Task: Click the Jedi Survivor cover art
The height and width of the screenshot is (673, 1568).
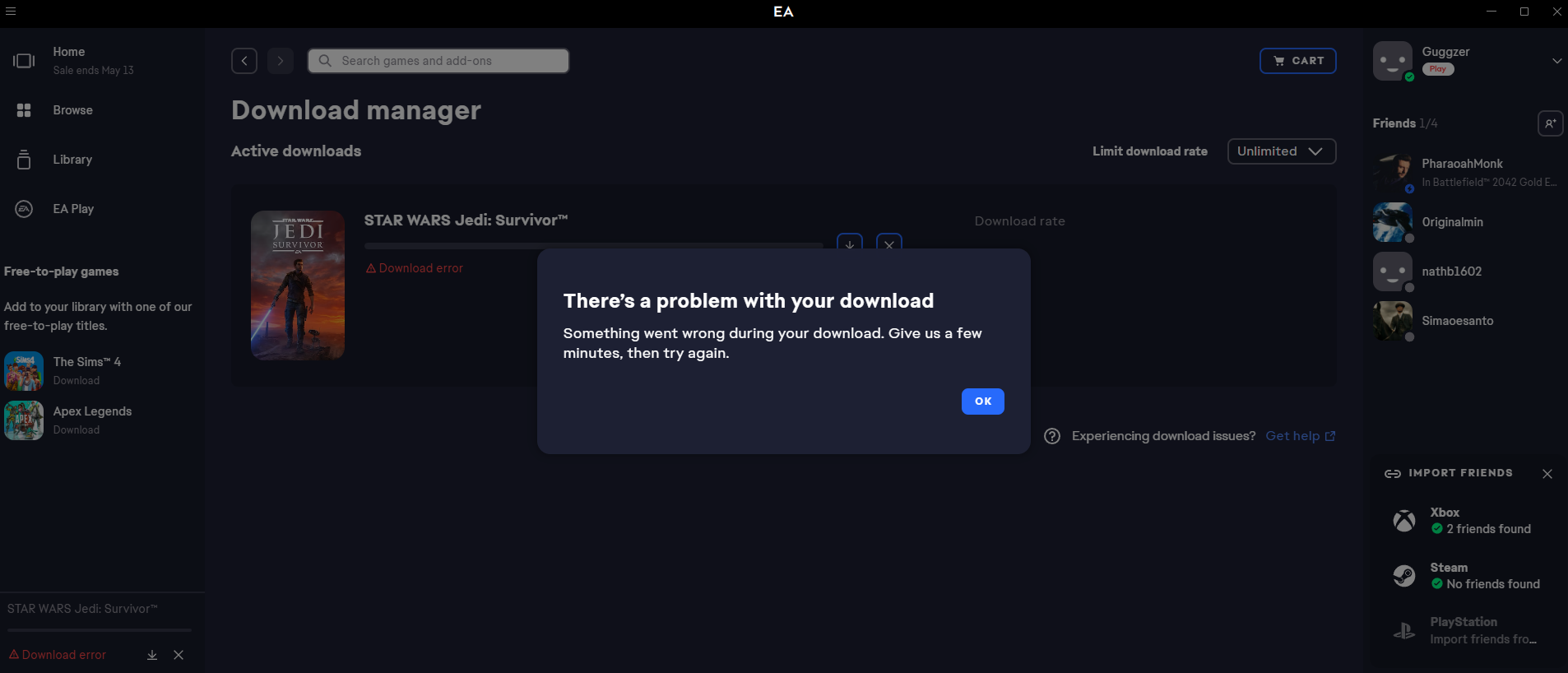Action: (x=298, y=285)
